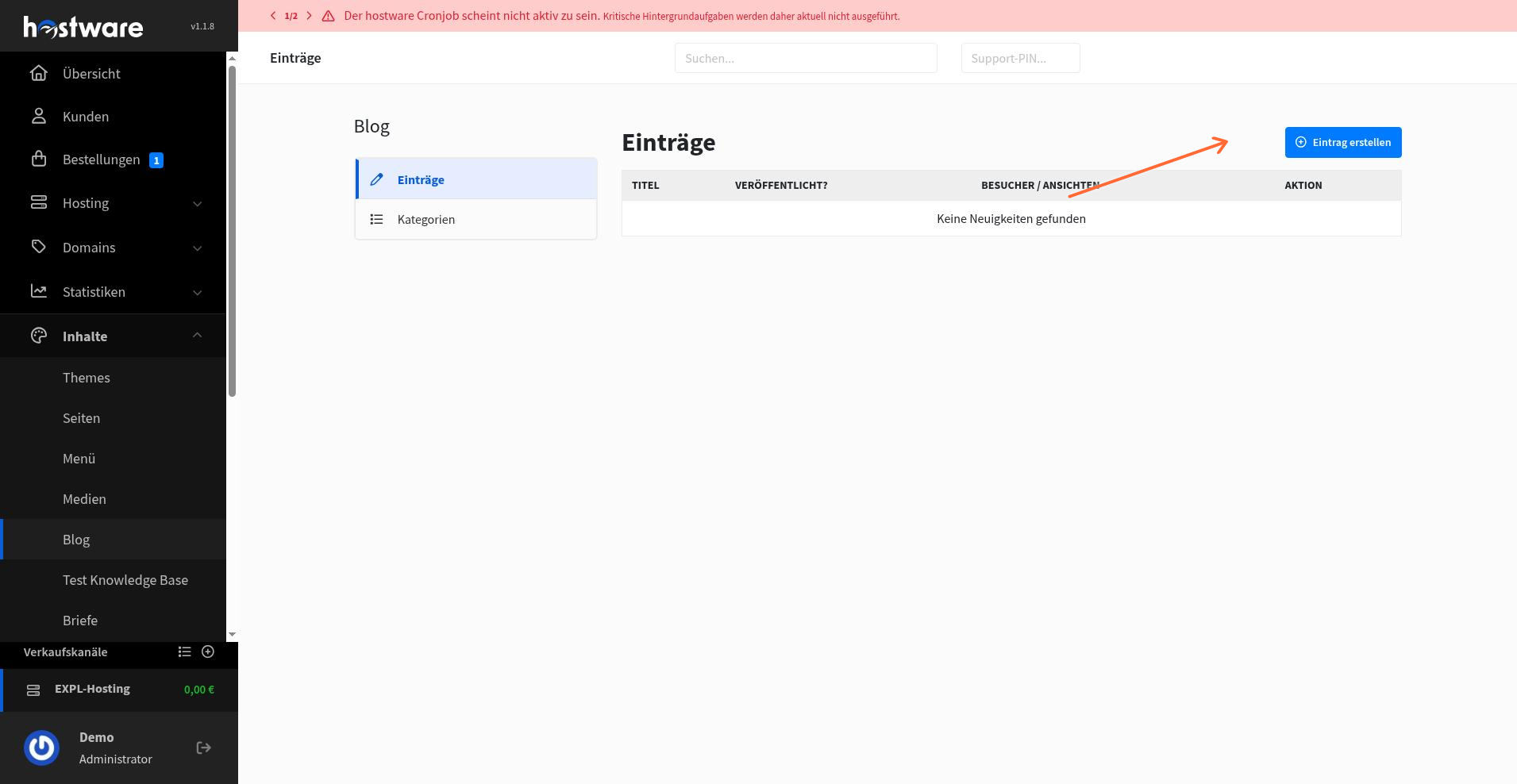This screenshot has height=784, width=1517.
Task: Click the sidebar scroll down arrow
Action: 232,635
